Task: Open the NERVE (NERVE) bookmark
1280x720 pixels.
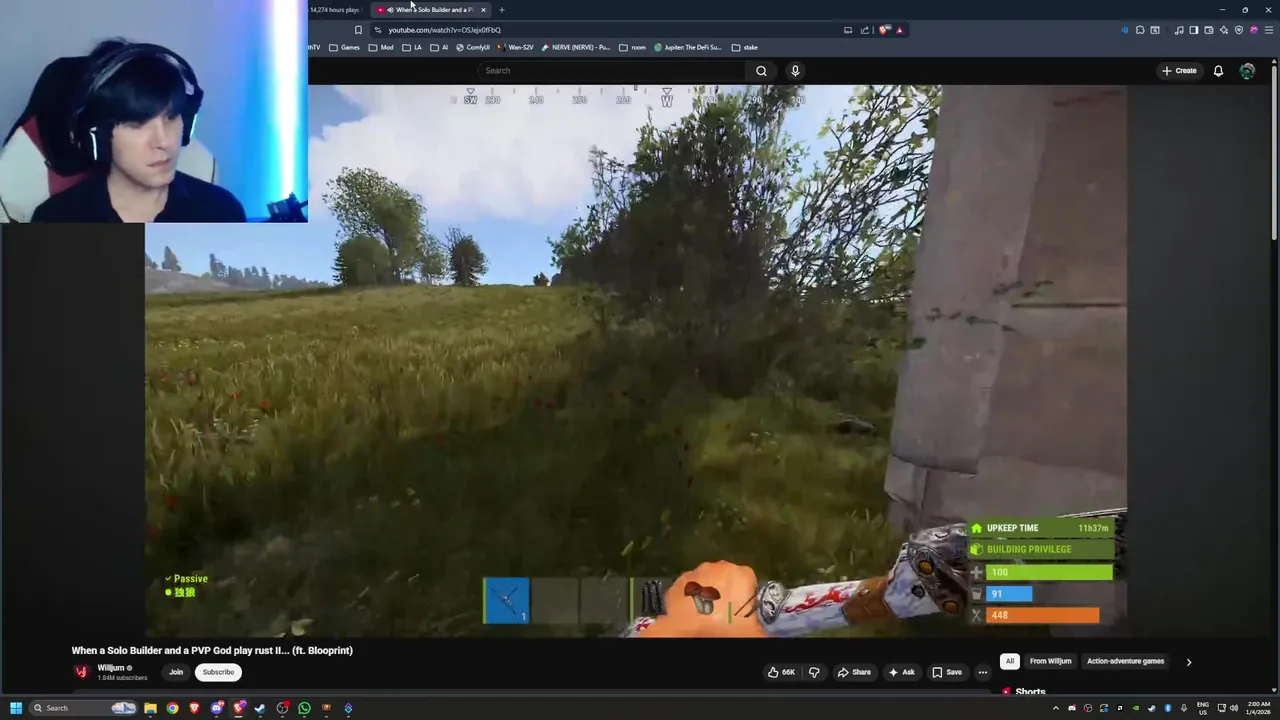Action: coord(575,47)
